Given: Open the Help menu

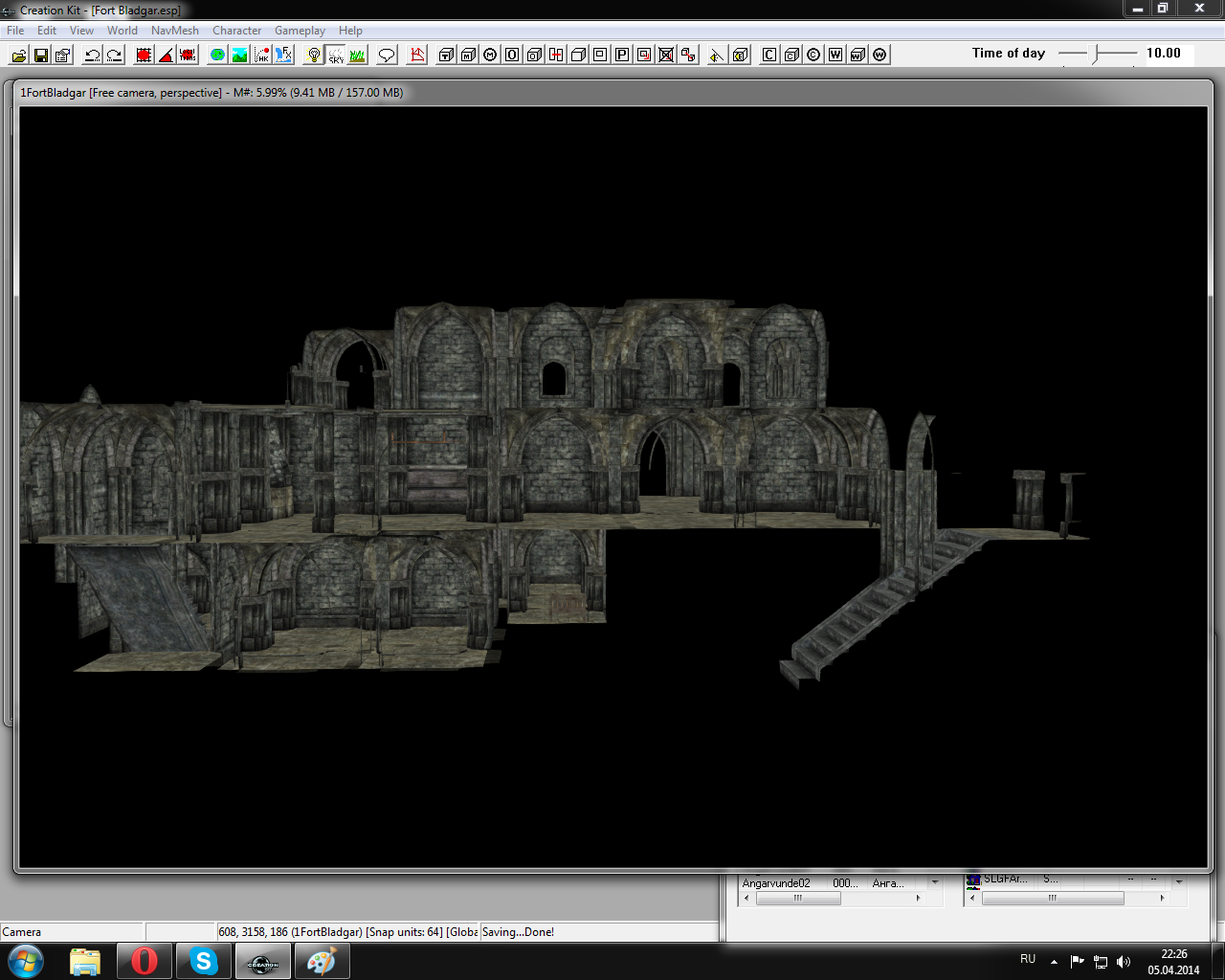Looking at the screenshot, I should (x=350, y=31).
